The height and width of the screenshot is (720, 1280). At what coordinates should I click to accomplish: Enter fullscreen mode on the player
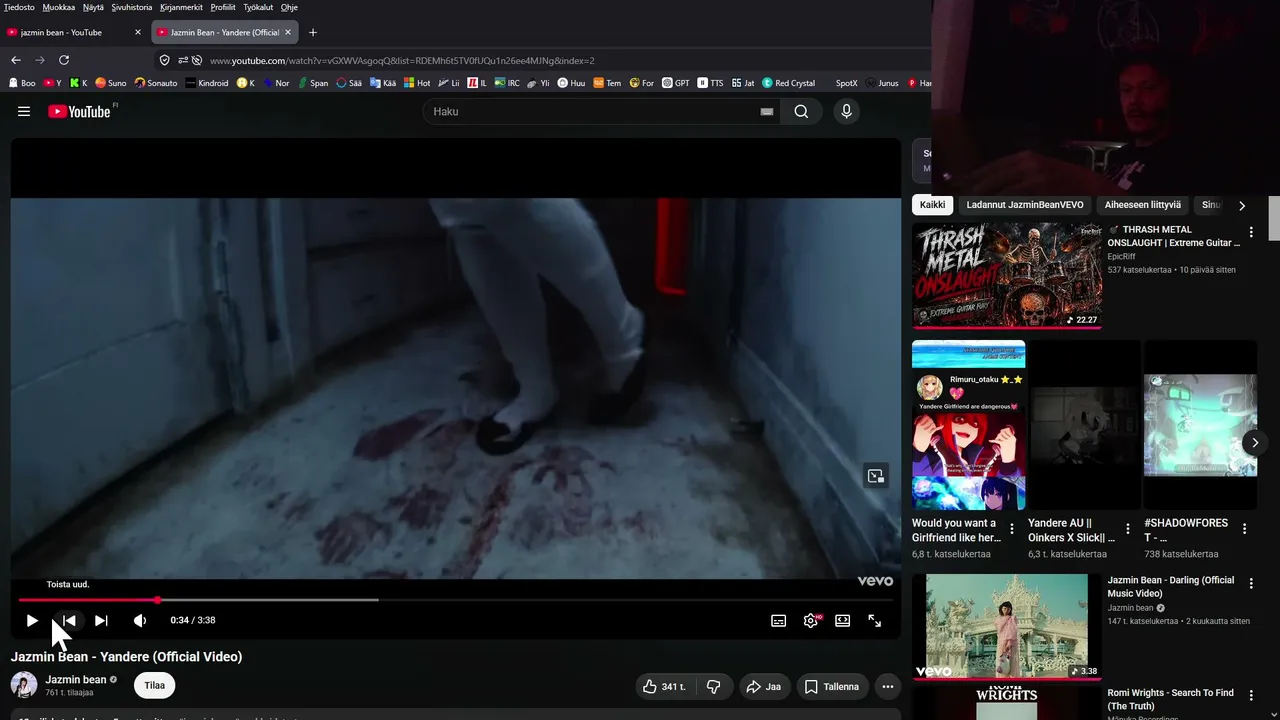click(875, 621)
